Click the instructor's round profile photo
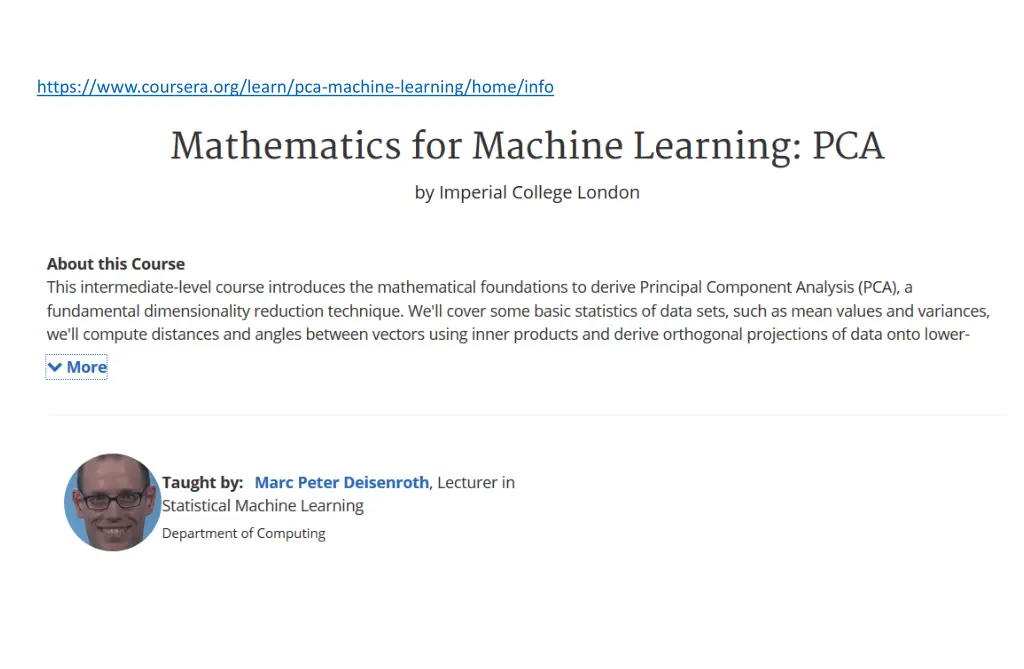 112,502
